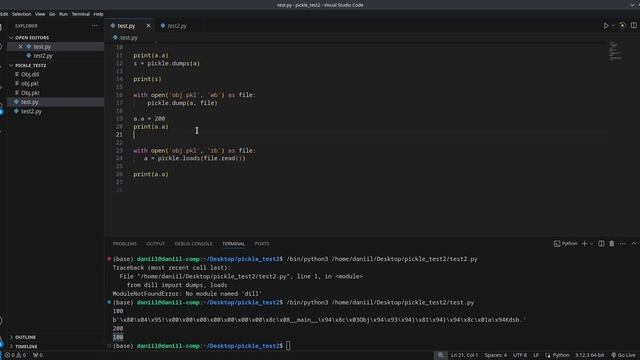The height and width of the screenshot is (360, 640).
Task: Click the pickle.loads(file.read()) code line
Action: click(x=194, y=158)
